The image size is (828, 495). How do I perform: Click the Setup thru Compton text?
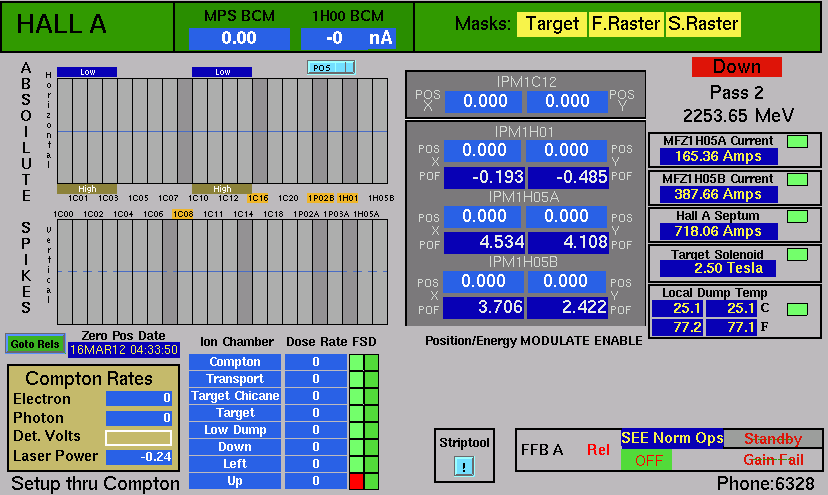click(96, 484)
